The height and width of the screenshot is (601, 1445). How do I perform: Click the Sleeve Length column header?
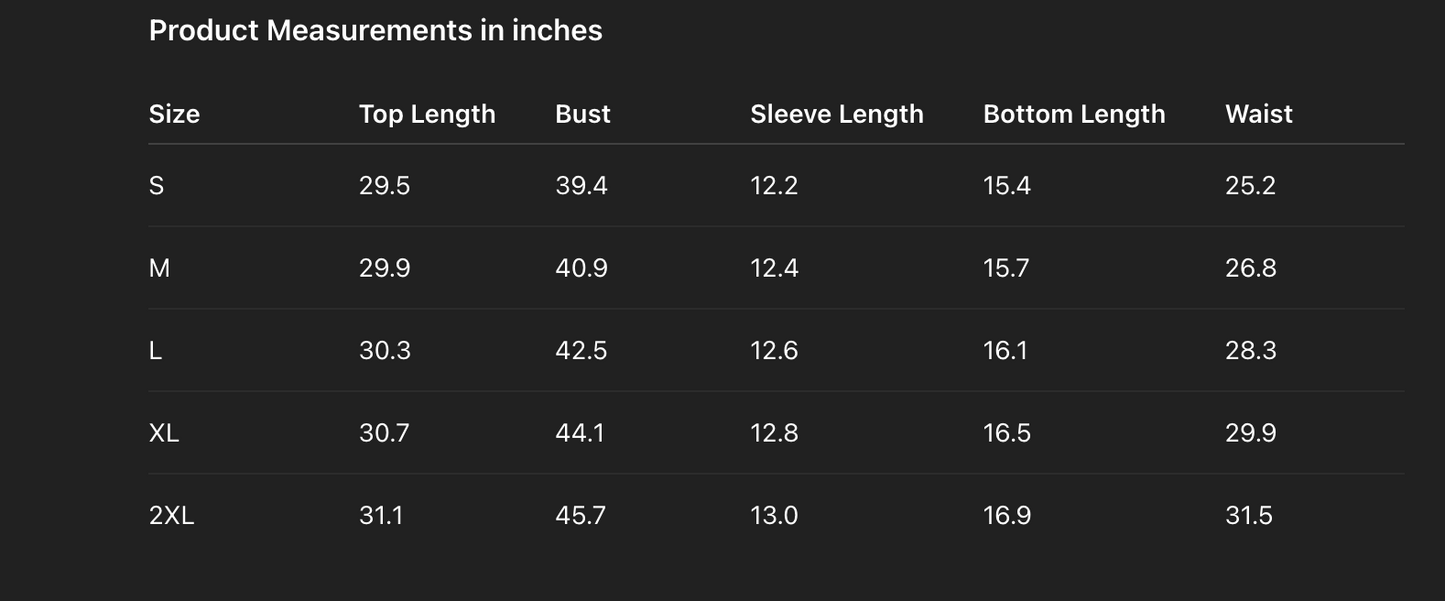[x=836, y=114]
